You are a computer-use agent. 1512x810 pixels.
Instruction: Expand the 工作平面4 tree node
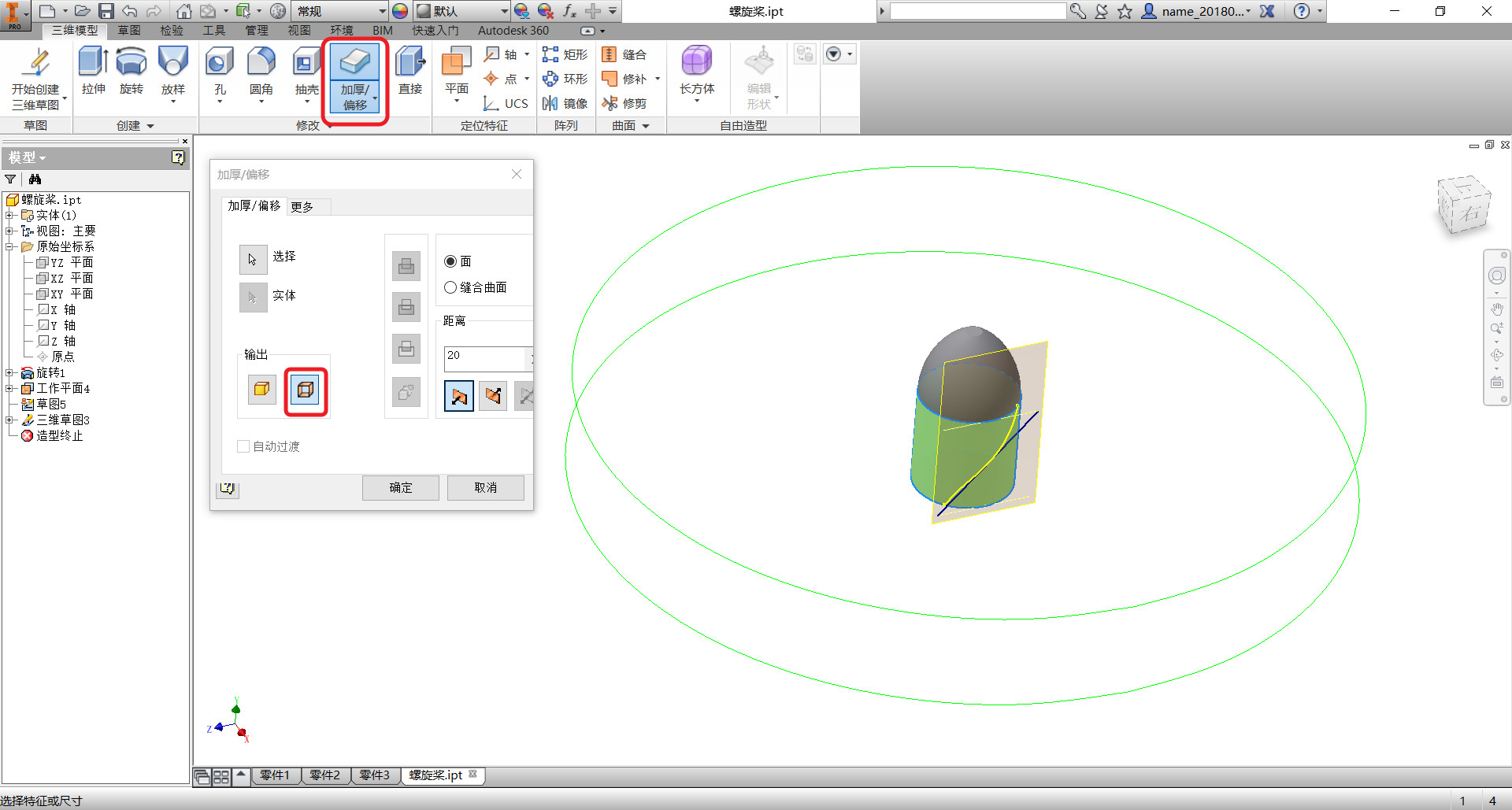[9, 388]
